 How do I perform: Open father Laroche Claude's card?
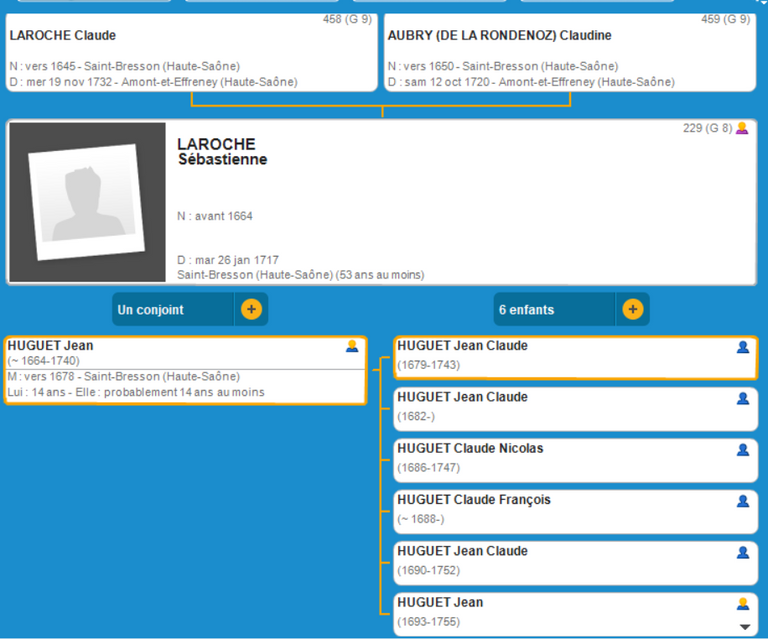coord(191,52)
